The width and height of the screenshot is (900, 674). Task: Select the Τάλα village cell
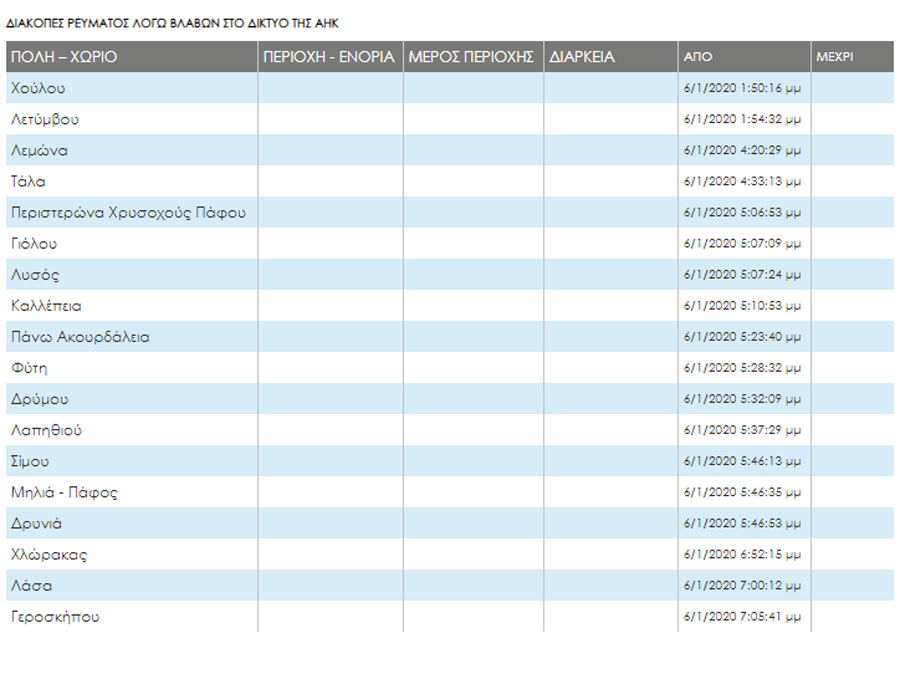point(132,181)
